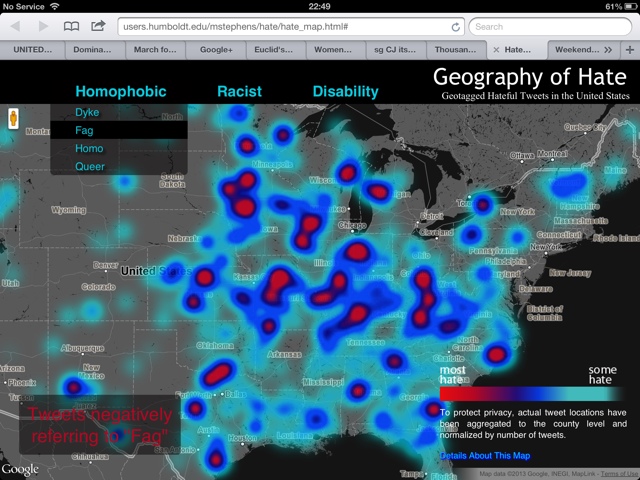
Task: Tap the Safari back arrow
Action: coord(16,27)
